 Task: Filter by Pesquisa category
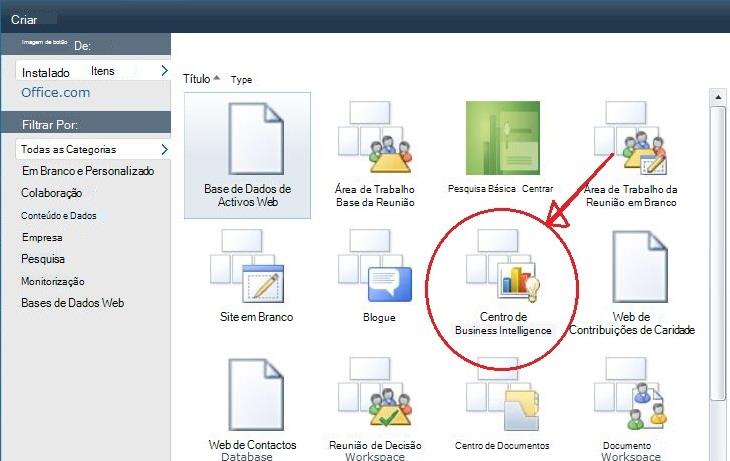43,259
